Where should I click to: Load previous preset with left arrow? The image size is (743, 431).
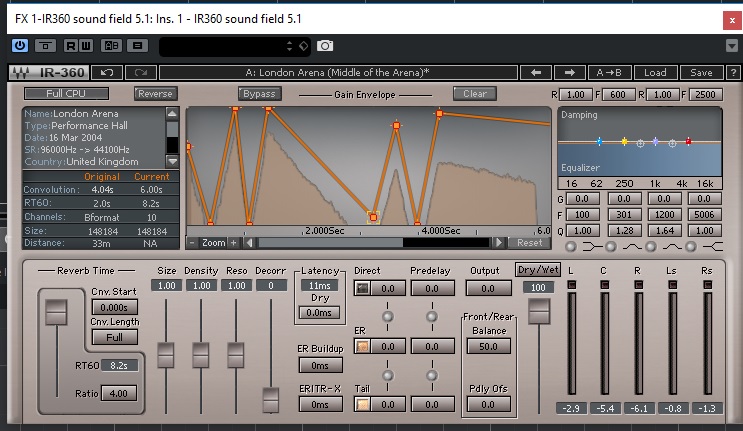(x=536, y=72)
